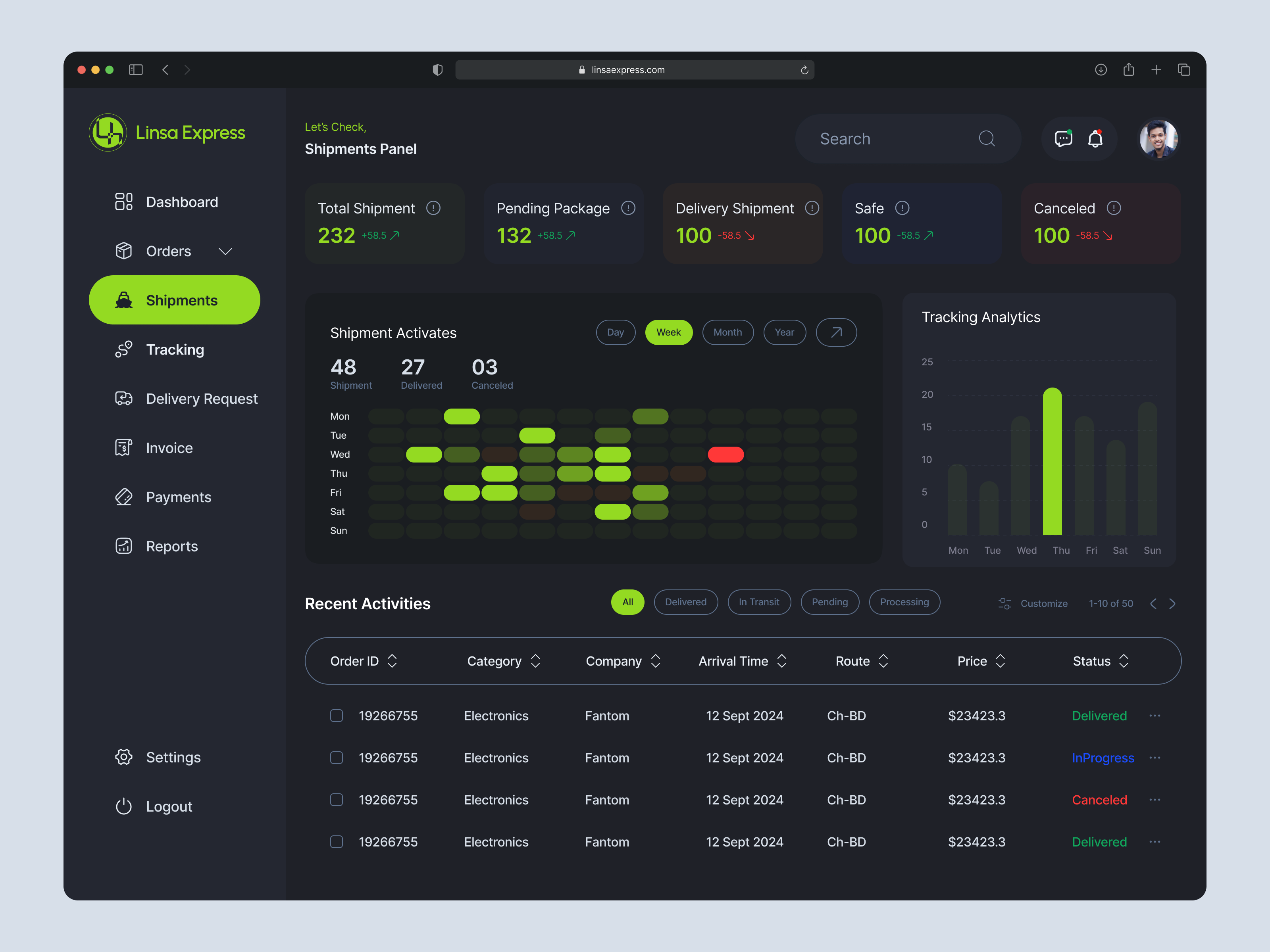Filter activities by Pending

click(830, 602)
